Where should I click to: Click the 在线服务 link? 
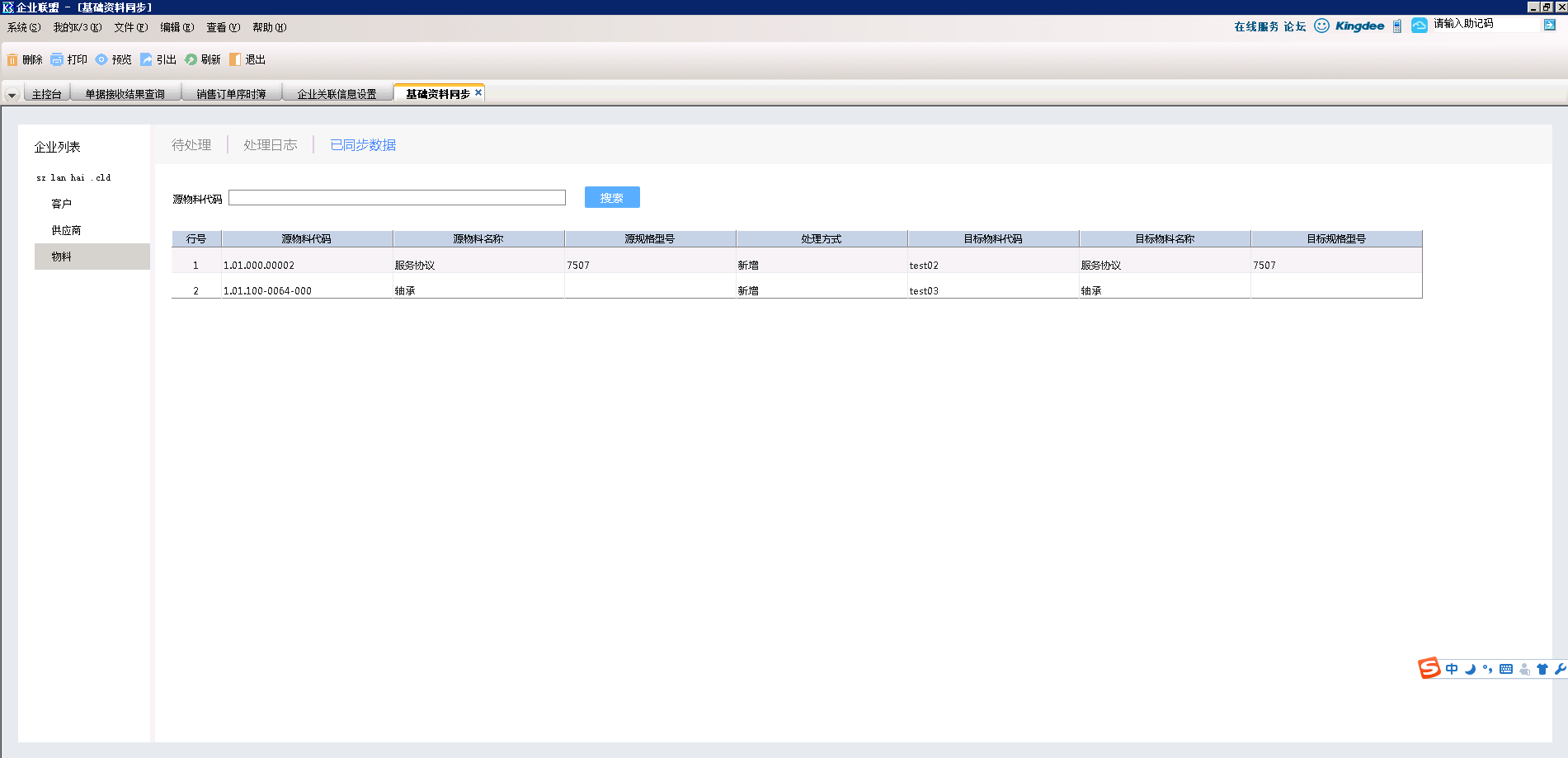click(1255, 26)
